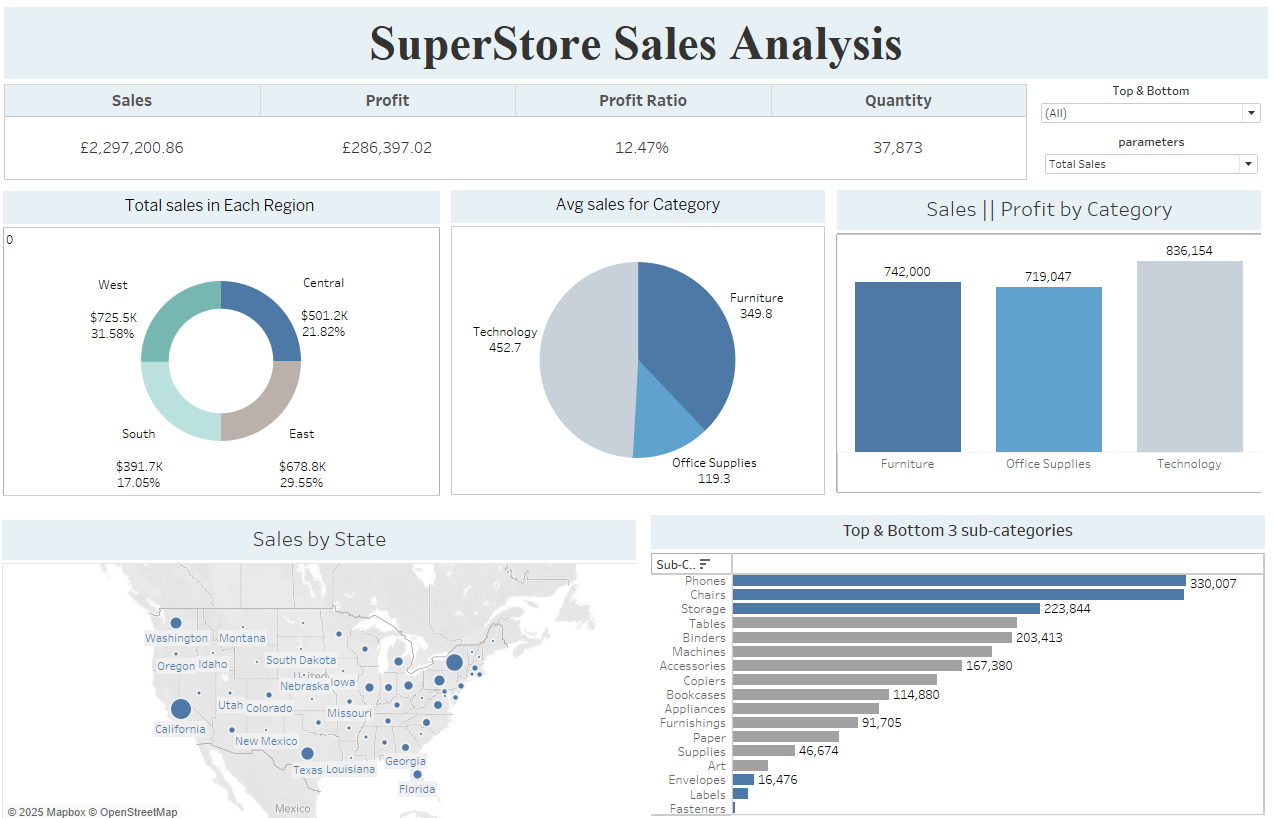Image resolution: width=1275 pixels, height=818 pixels.
Task: Click the Binders bar showing 203,413
Action: point(872,638)
